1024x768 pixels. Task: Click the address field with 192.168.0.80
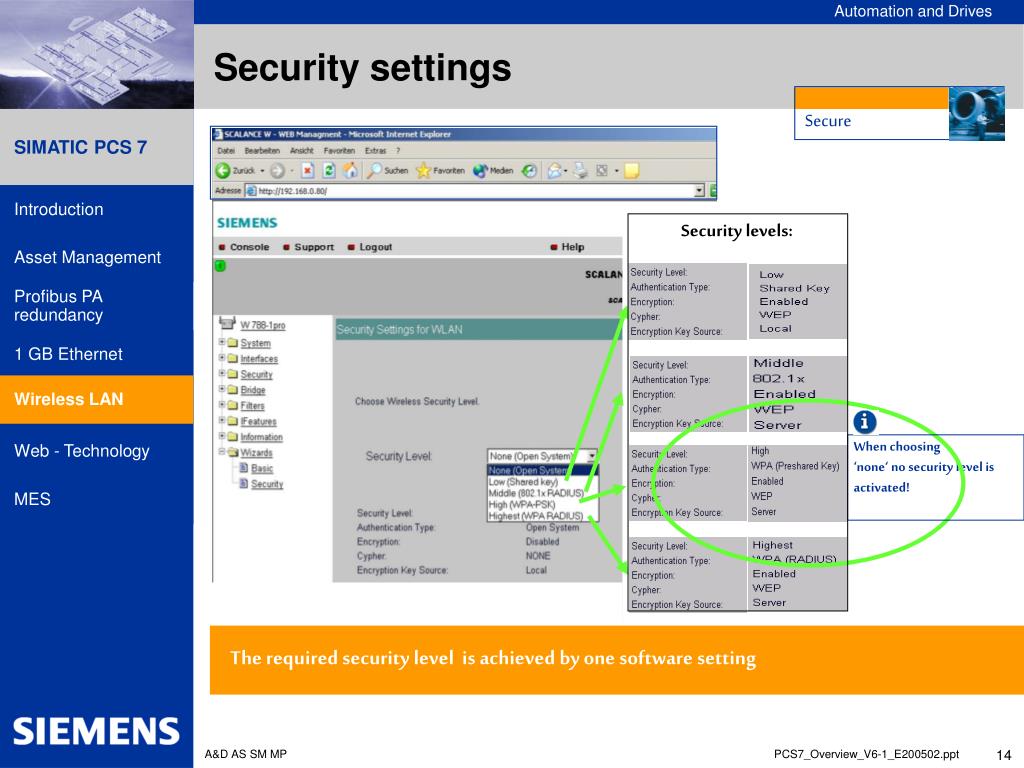pyautogui.click(x=475, y=191)
